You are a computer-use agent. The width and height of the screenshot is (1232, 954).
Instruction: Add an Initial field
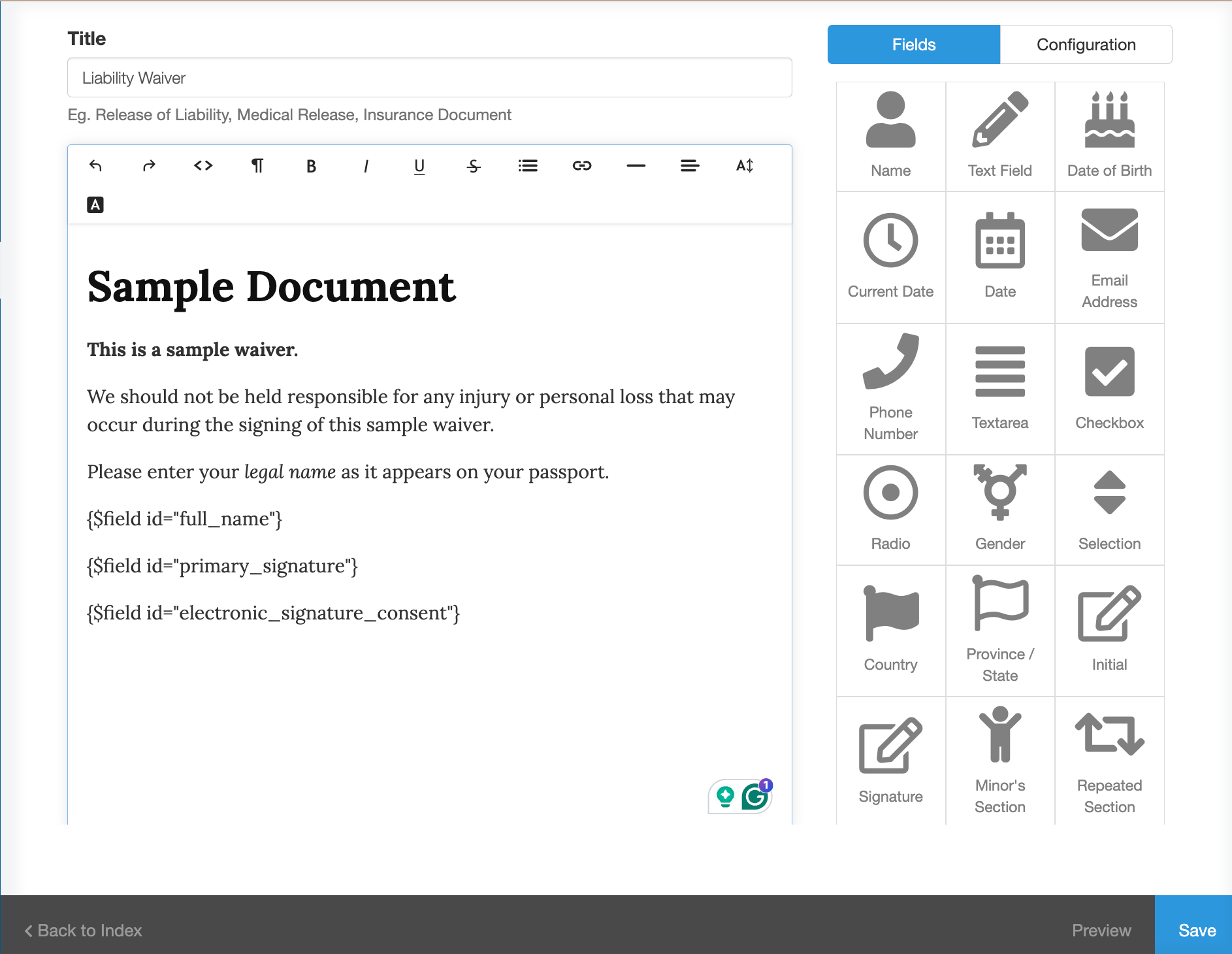(x=1110, y=631)
